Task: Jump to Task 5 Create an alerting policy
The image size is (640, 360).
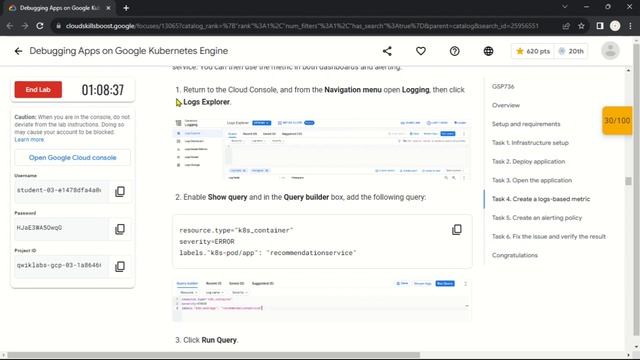Action: pyautogui.click(x=537, y=218)
